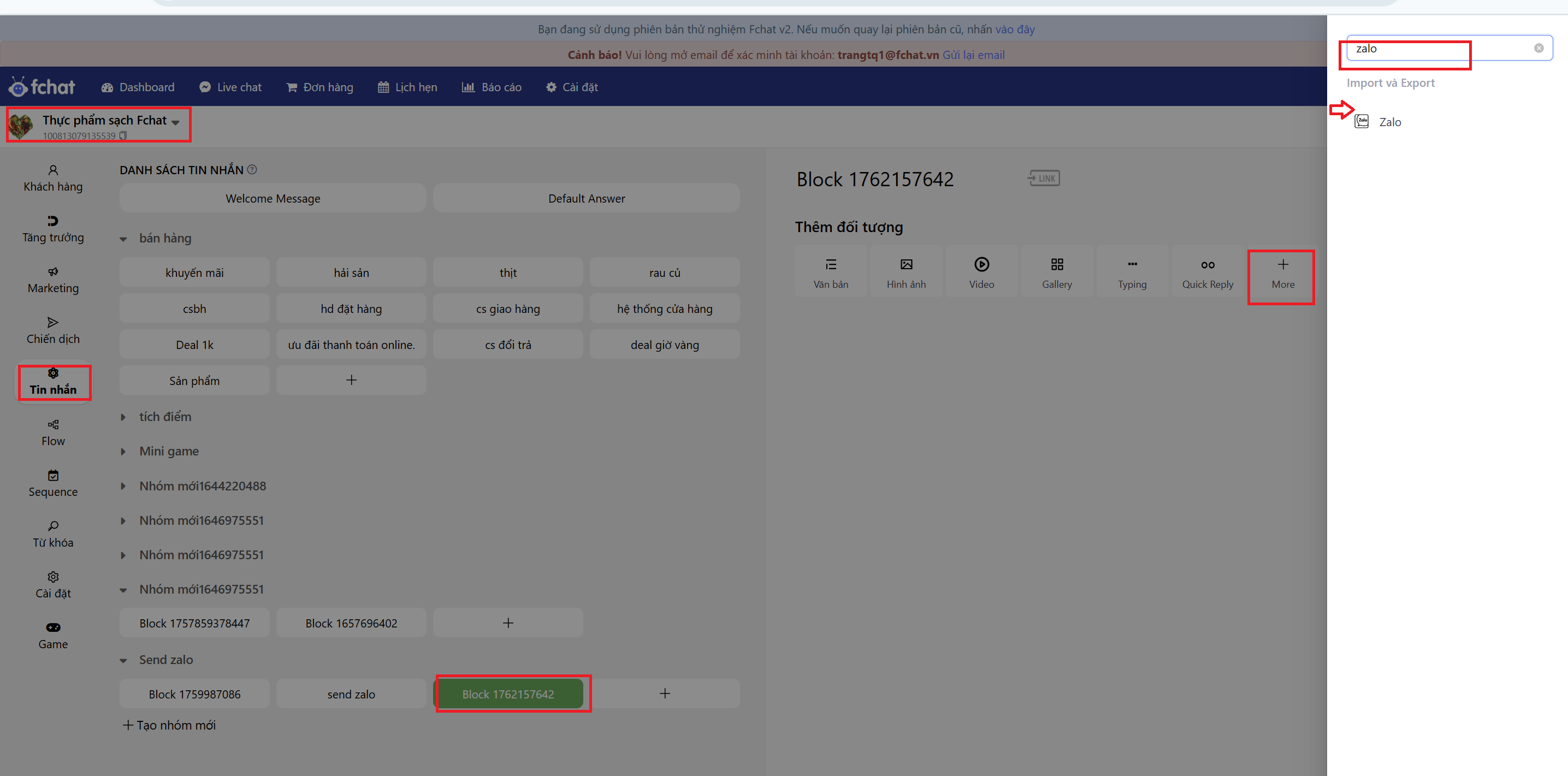
Task: Add a Quick Reply object
Action: 1206,272
